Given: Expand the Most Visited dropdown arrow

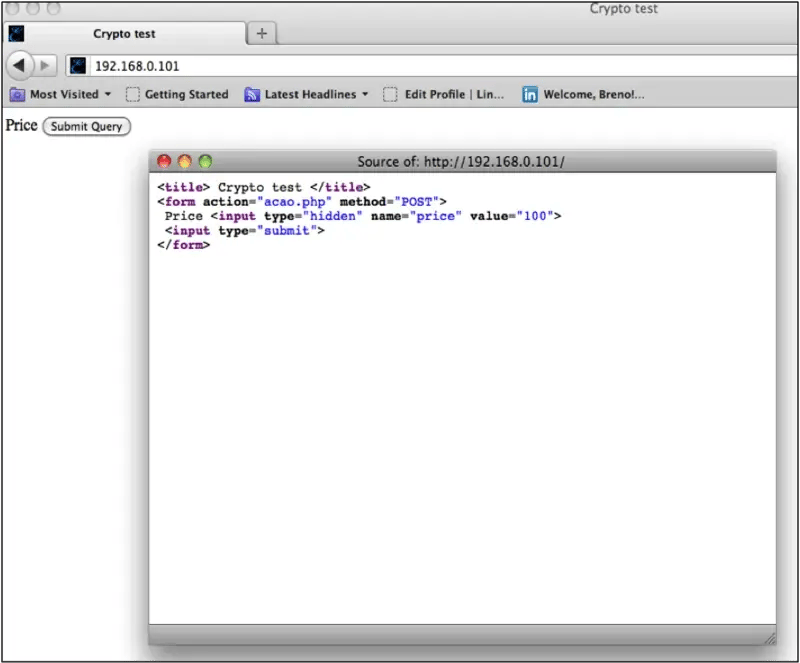Looking at the screenshot, I should pos(107,95).
